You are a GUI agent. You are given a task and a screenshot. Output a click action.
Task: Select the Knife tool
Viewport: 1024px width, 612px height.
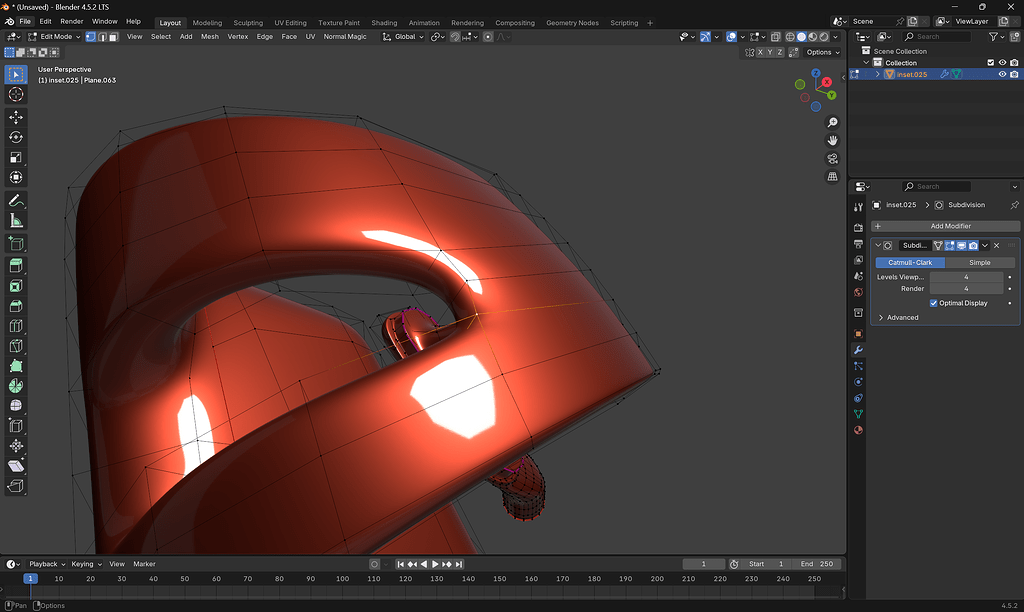tap(16, 346)
